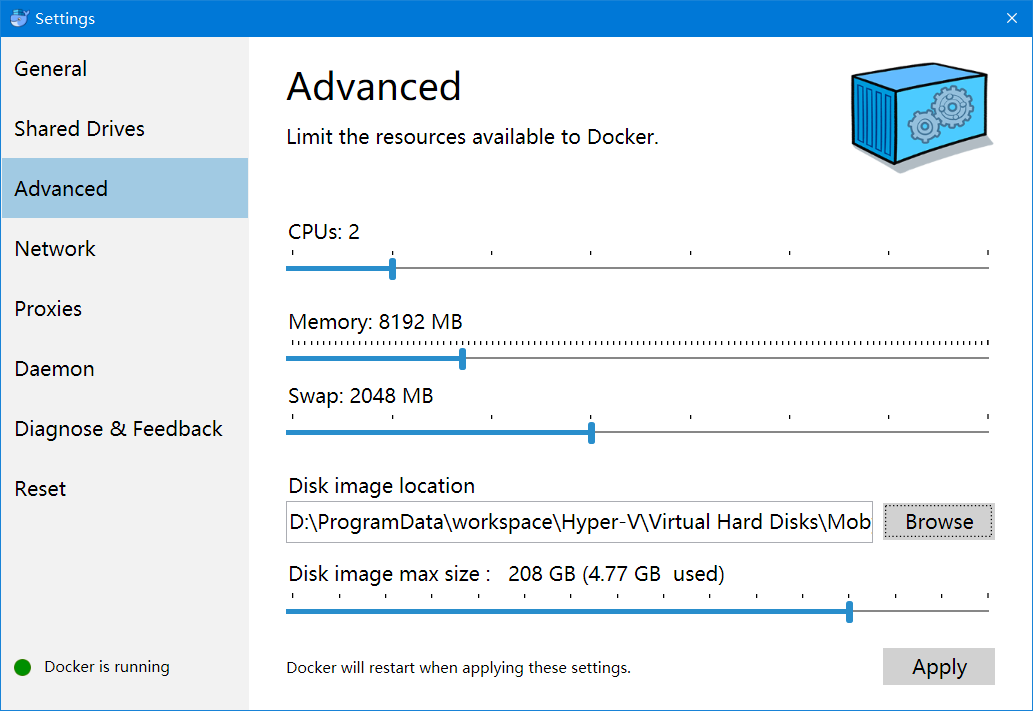Focus the Disk image location field
Image resolution: width=1033 pixels, height=711 pixels.
pyautogui.click(x=579, y=522)
